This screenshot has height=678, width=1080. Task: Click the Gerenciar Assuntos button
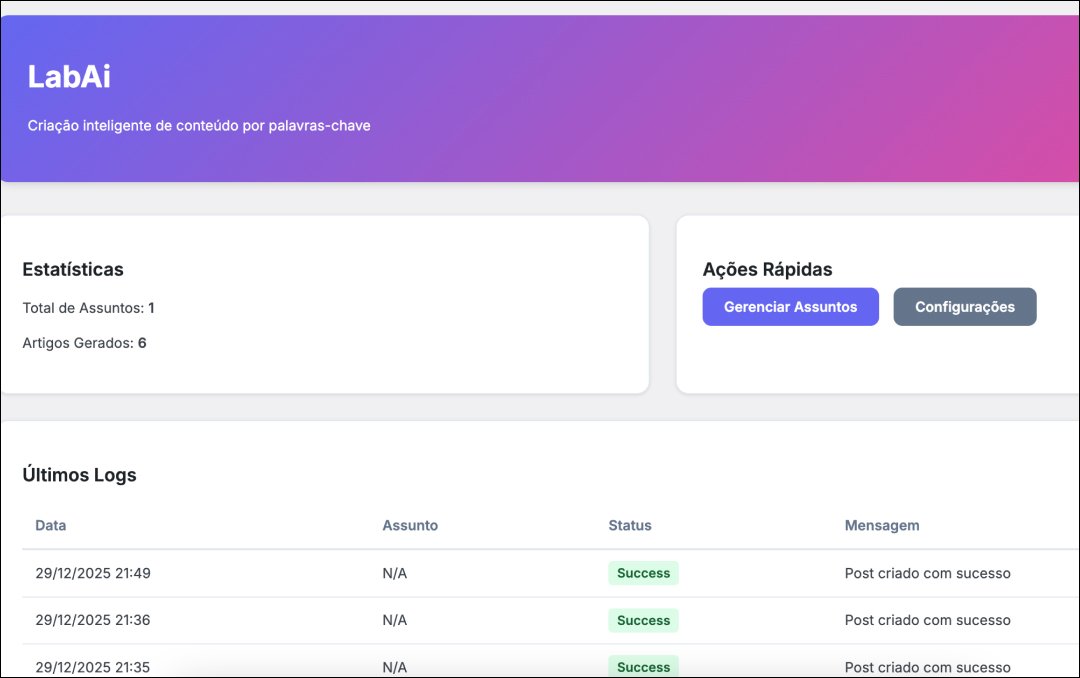[790, 307]
